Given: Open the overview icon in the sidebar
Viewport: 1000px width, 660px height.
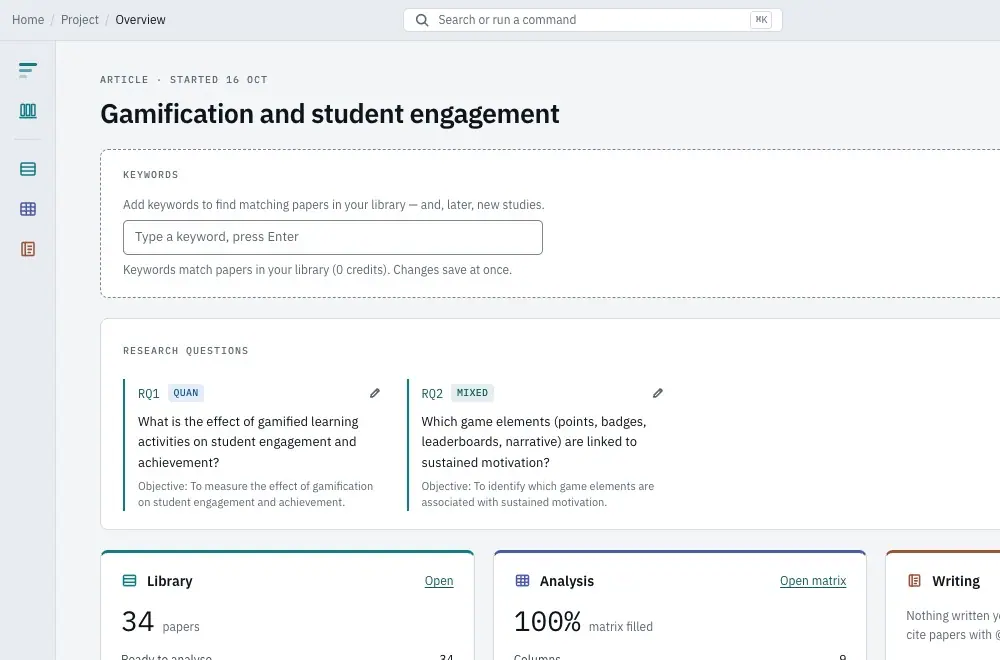Looking at the screenshot, I should tap(28, 70).
